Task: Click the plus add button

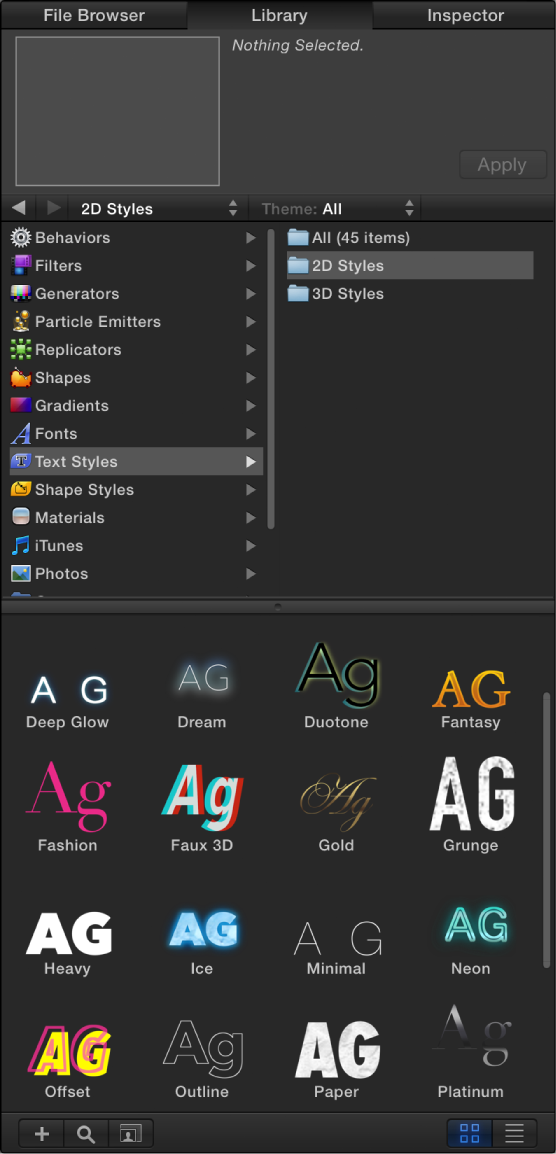Action: (x=42, y=1133)
